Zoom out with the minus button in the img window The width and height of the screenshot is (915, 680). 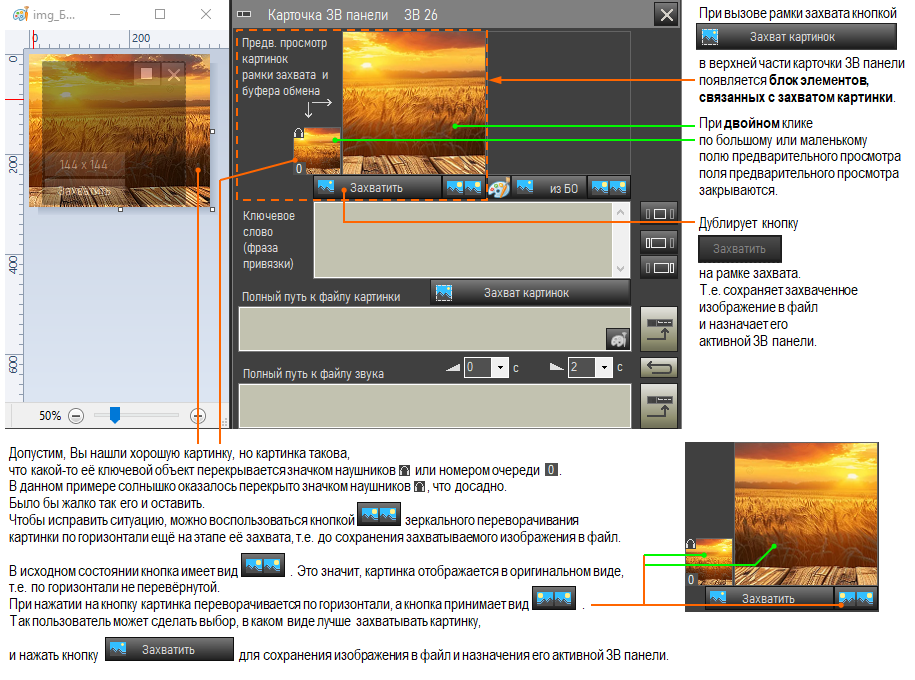76,416
